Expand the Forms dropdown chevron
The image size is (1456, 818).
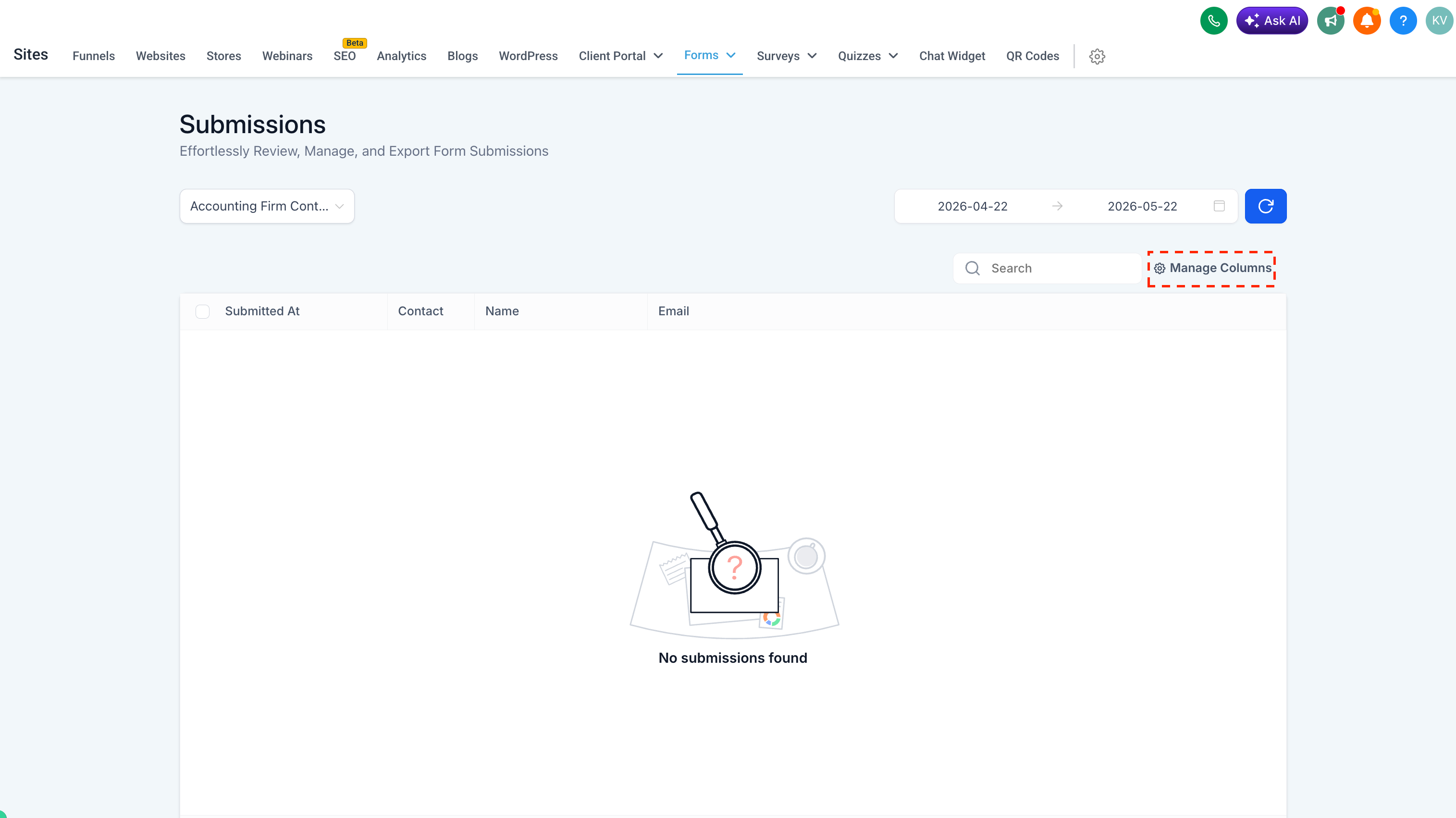[731, 55]
